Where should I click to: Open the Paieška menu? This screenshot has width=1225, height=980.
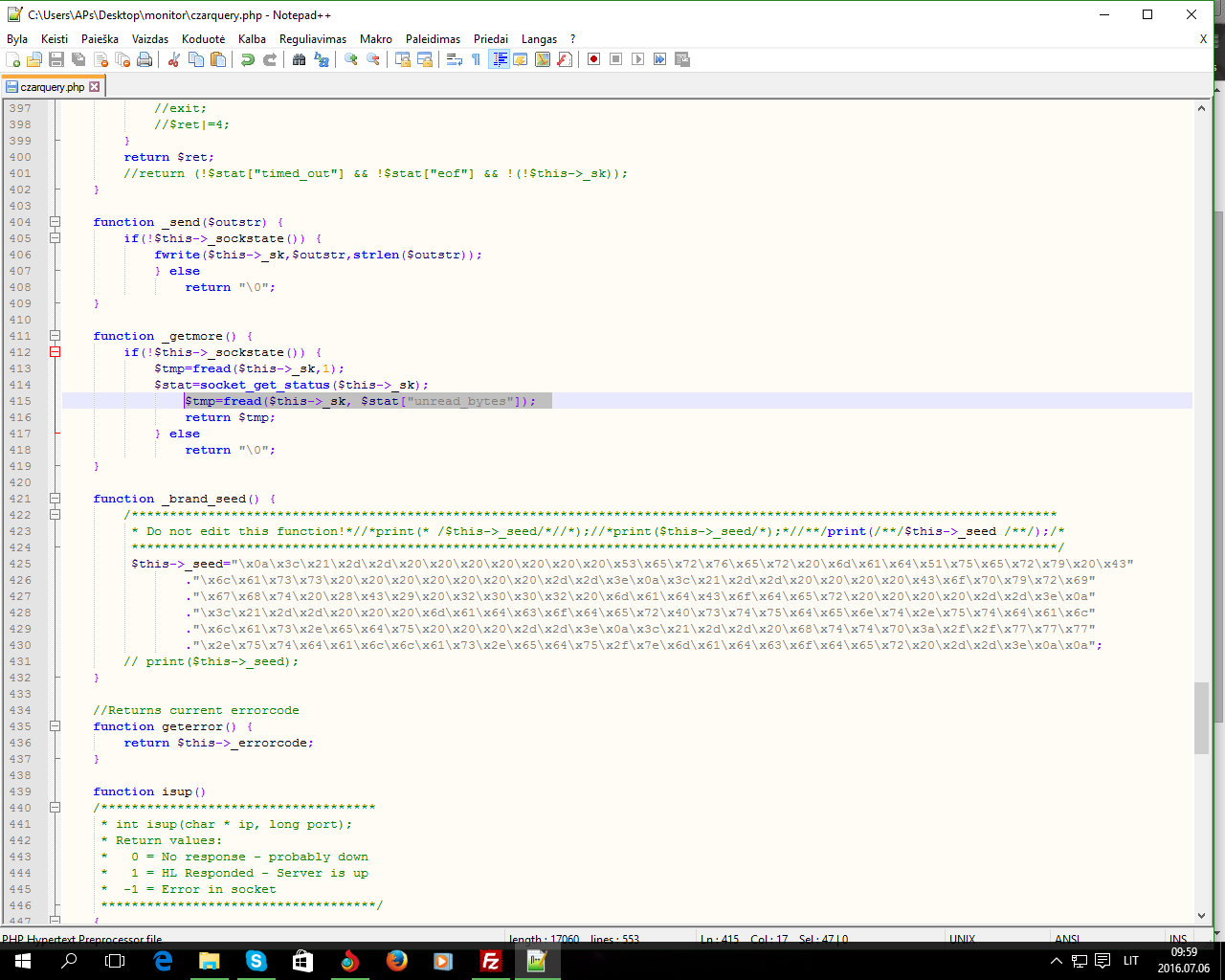(100, 39)
